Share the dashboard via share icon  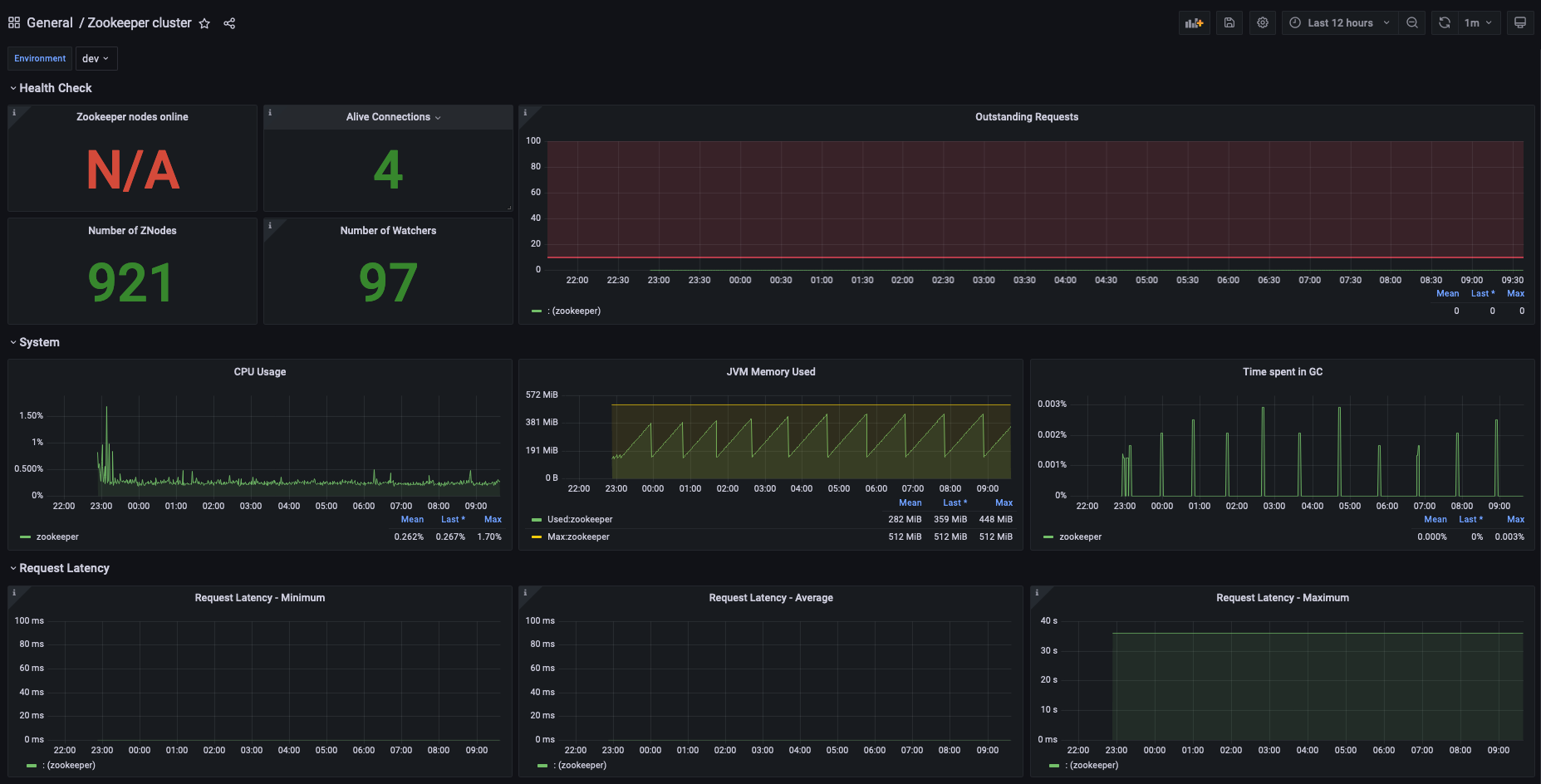point(229,23)
